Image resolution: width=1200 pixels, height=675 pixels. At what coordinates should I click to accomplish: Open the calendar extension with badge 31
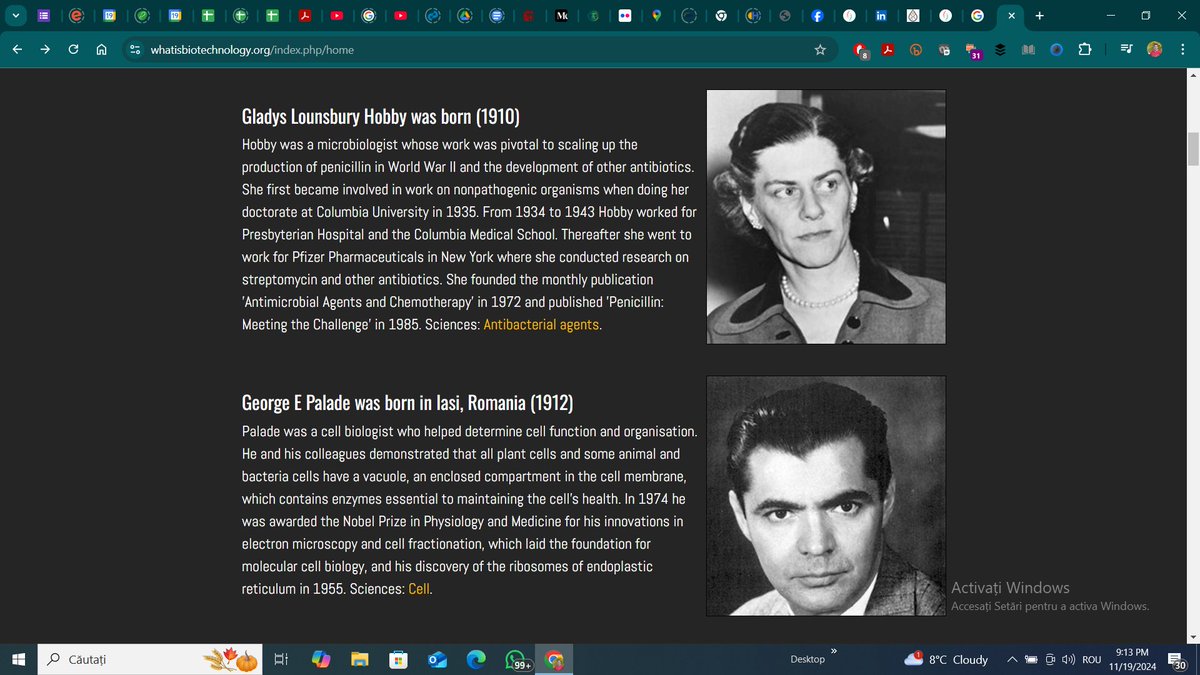972,50
